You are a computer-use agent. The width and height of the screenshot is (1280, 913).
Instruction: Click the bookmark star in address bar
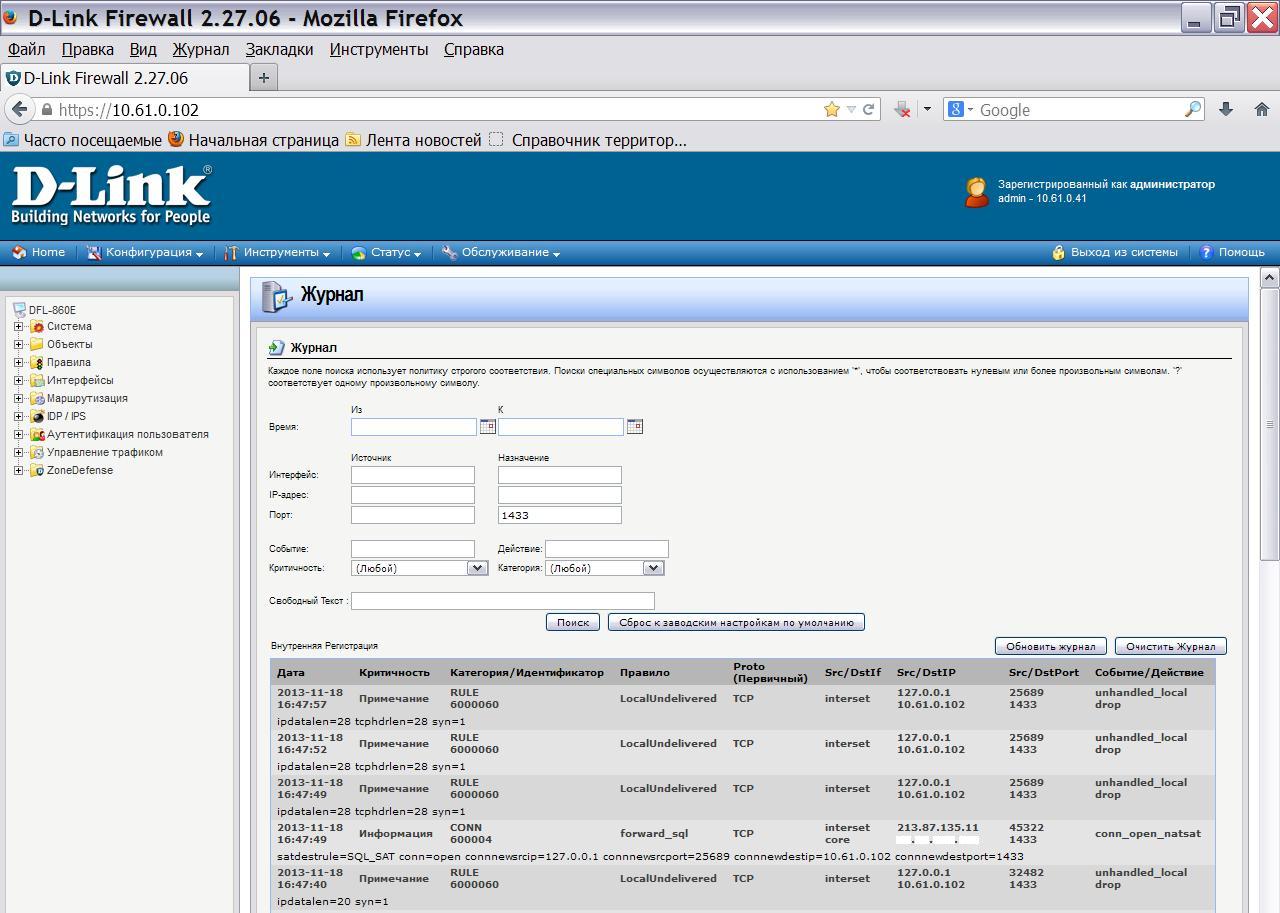(831, 110)
